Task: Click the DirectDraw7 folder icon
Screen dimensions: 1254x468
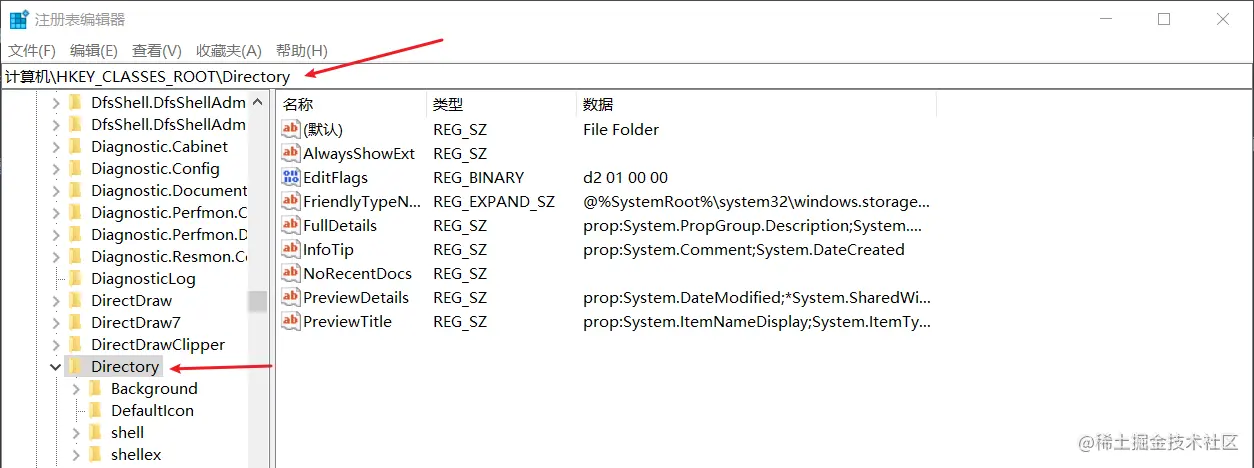Action: (x=75, y=322)
